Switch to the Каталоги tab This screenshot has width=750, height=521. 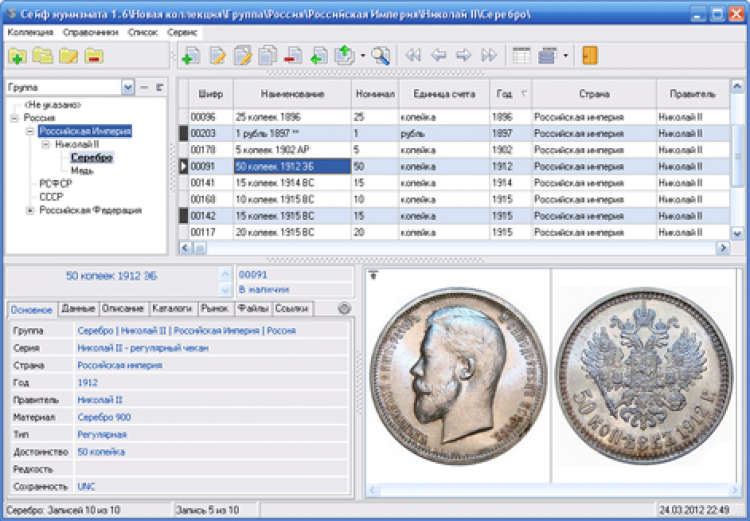point(172,309)
